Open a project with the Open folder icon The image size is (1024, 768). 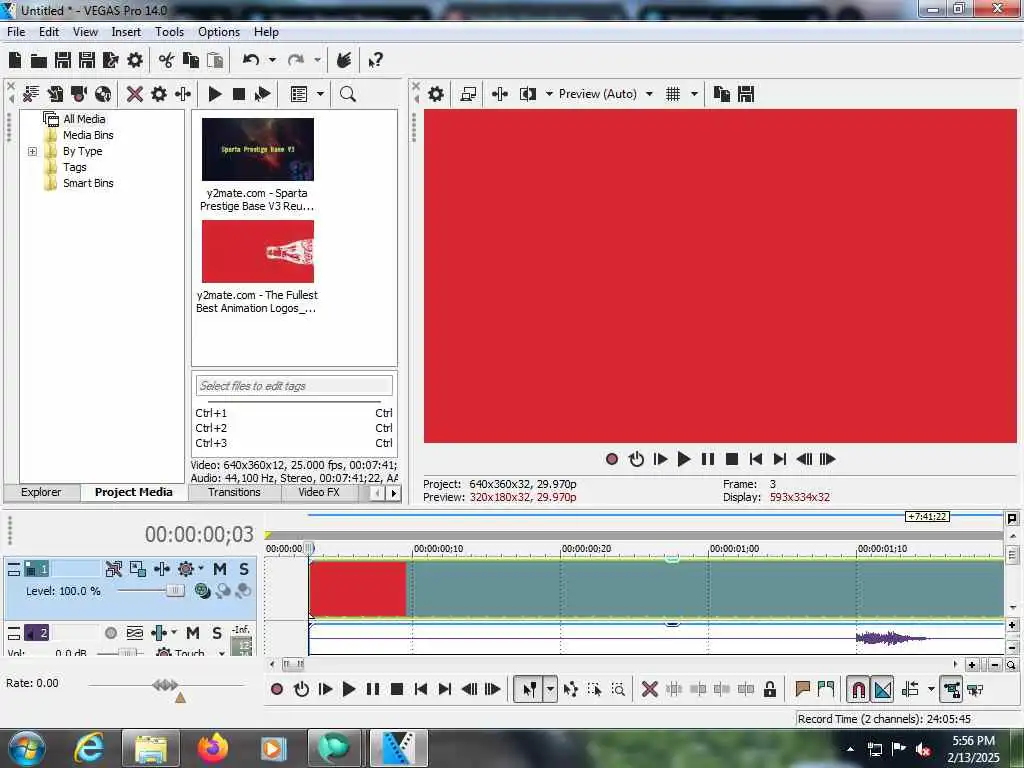coord(39,61)
